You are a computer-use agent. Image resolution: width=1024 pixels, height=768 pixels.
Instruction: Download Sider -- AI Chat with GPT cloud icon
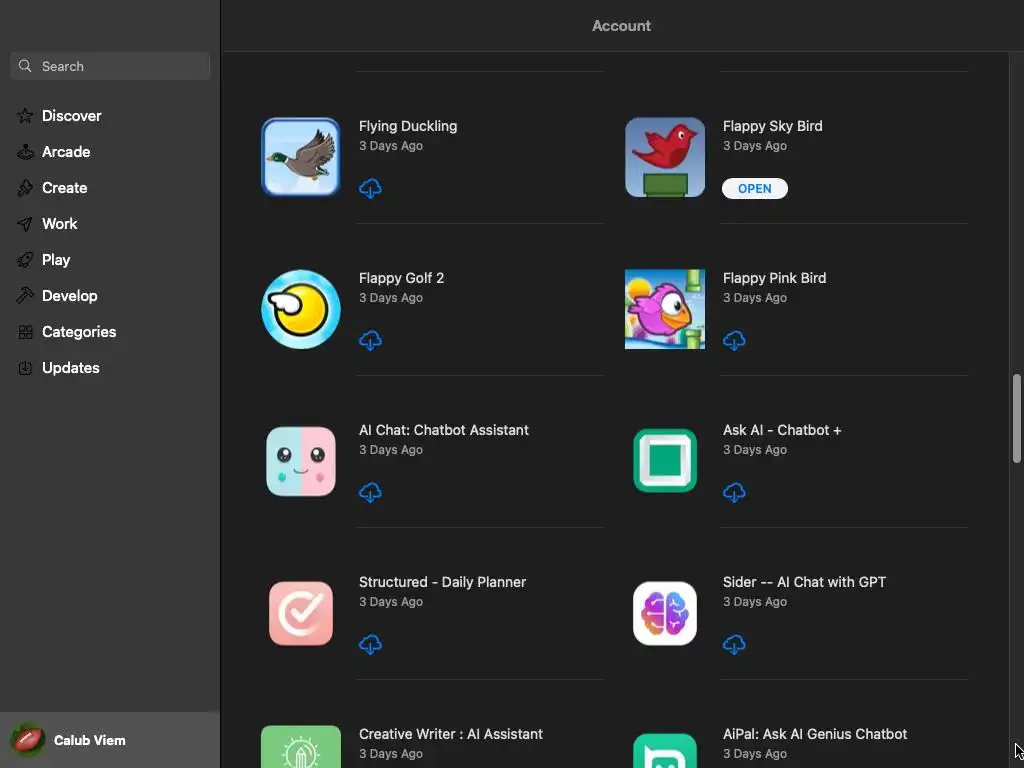[734, 645]
